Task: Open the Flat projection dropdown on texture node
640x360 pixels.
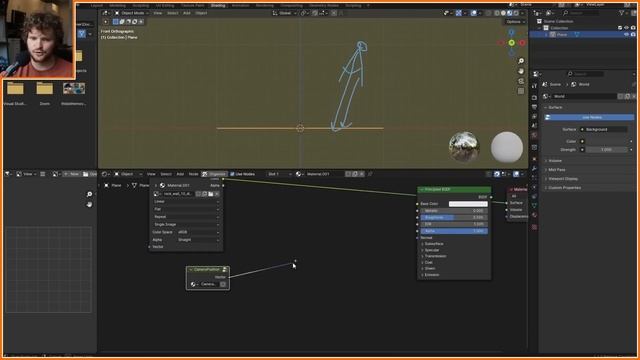Action: [187, 209]
